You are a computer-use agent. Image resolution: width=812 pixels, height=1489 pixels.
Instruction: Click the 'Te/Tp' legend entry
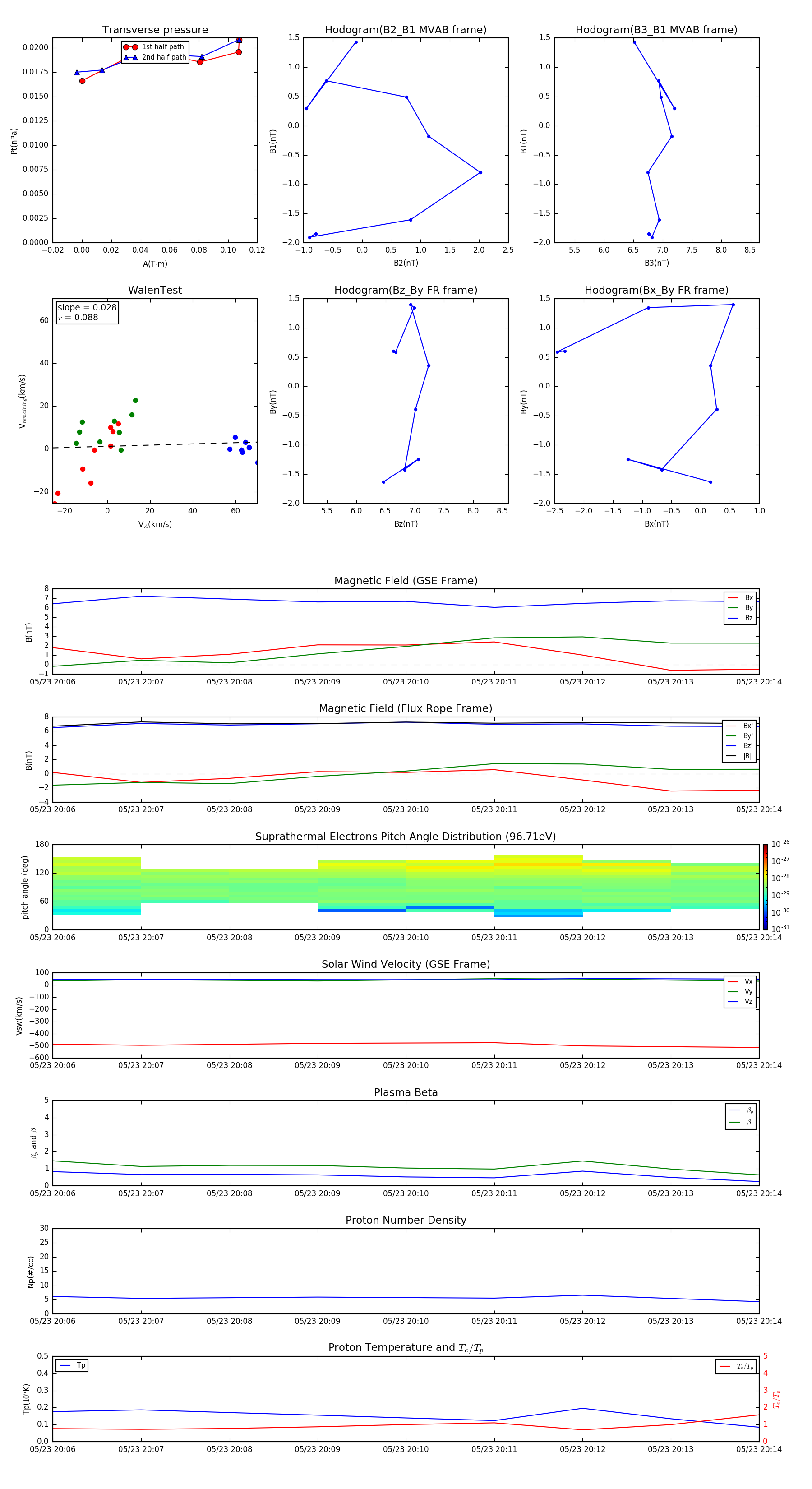(x=736, y=1366)
